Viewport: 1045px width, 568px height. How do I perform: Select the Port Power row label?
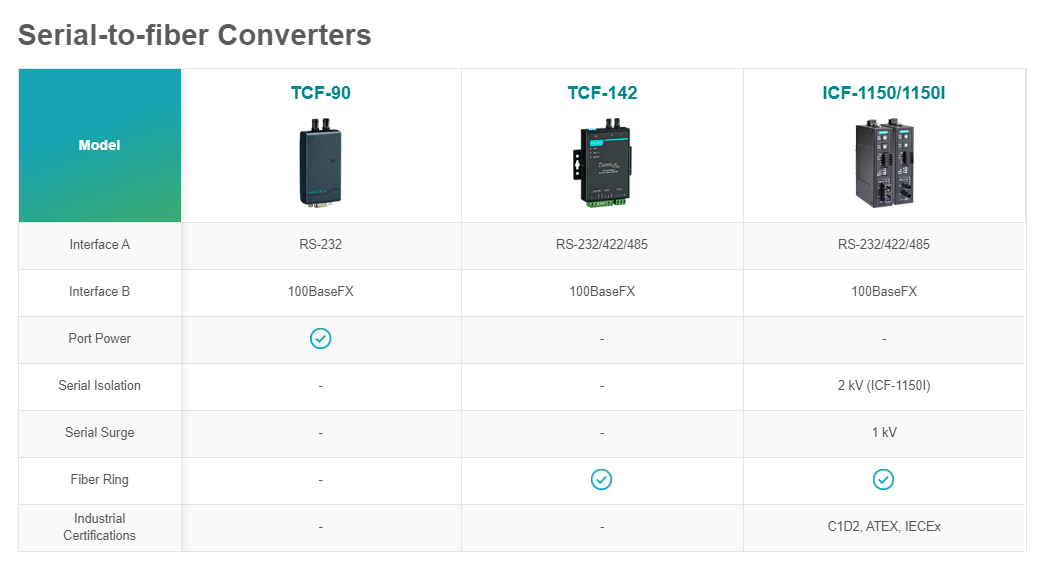click(100, 339)
